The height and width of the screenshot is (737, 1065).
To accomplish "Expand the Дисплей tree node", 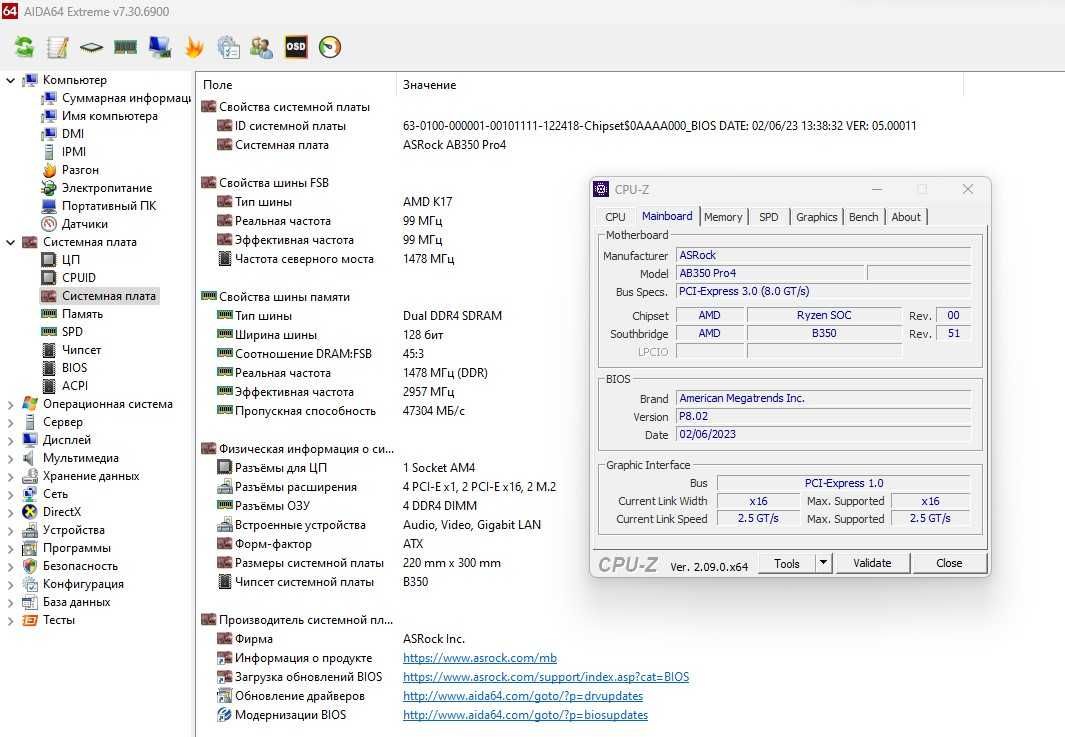I will click(x=10, y=440).
